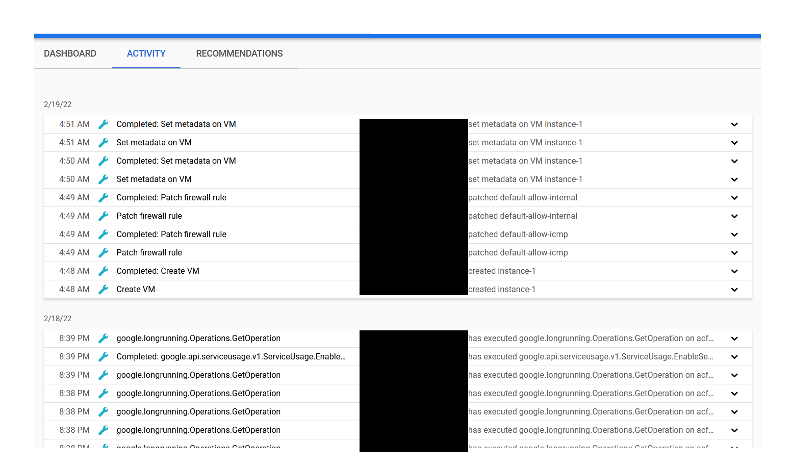This screenshot has height=470, width=795.
Task: Click wrench icon of 4:50 AM "Completed: Set metadata" entry
Action: [x=103, y=161]
